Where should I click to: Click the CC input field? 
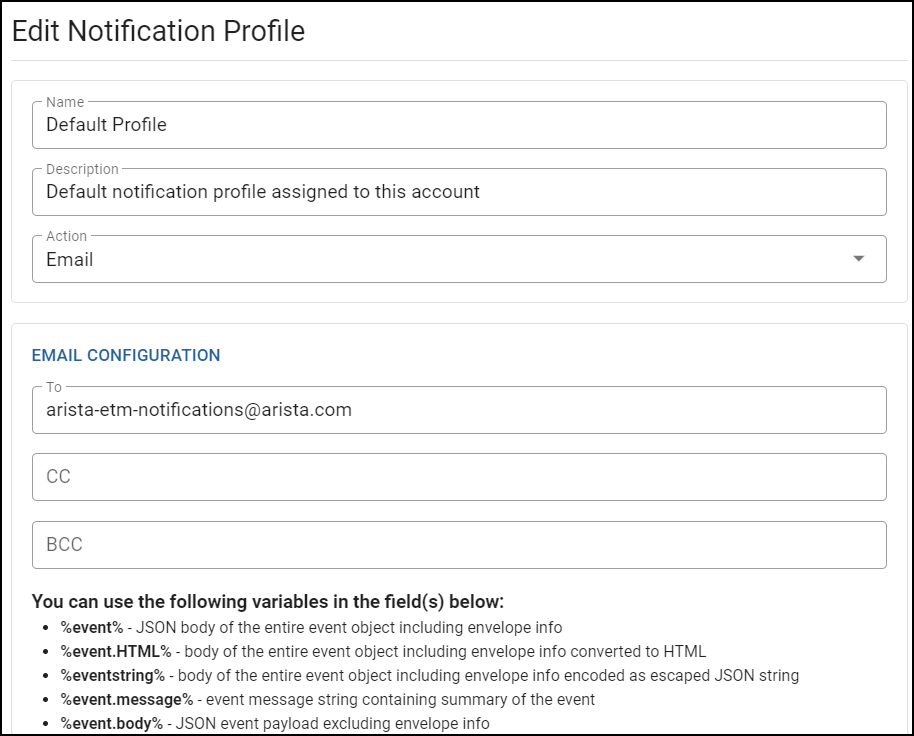pos(459,477)
